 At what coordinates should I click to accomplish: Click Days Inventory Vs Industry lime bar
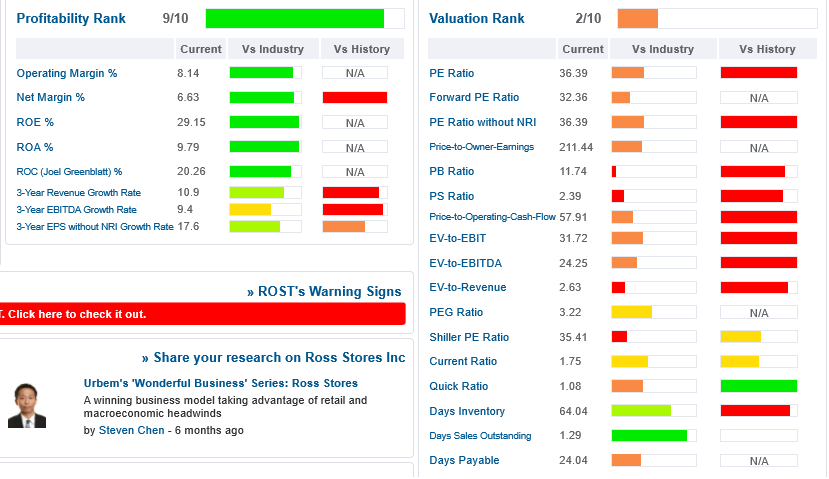(x=641, y=410)
